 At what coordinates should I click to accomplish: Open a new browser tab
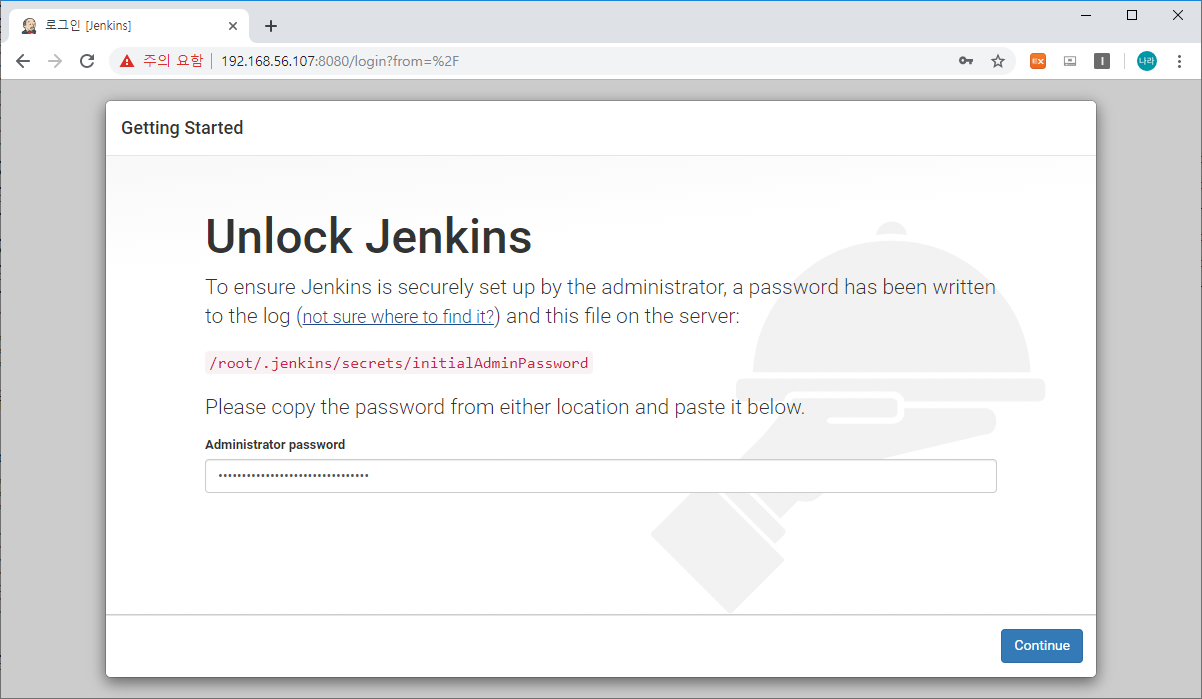[x=270, y=26]
